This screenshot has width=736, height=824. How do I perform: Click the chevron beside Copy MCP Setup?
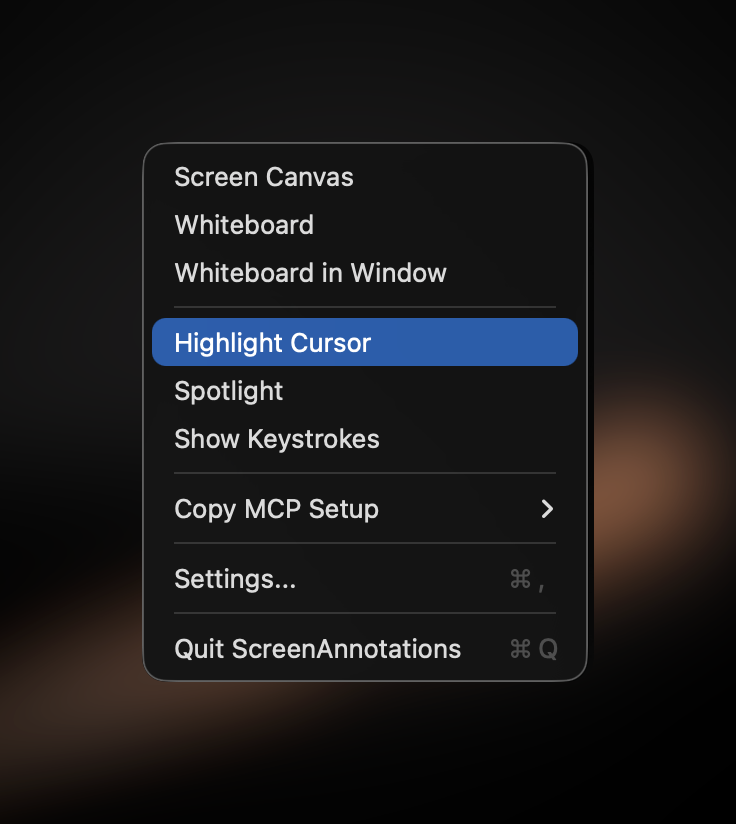coord(546,509)
